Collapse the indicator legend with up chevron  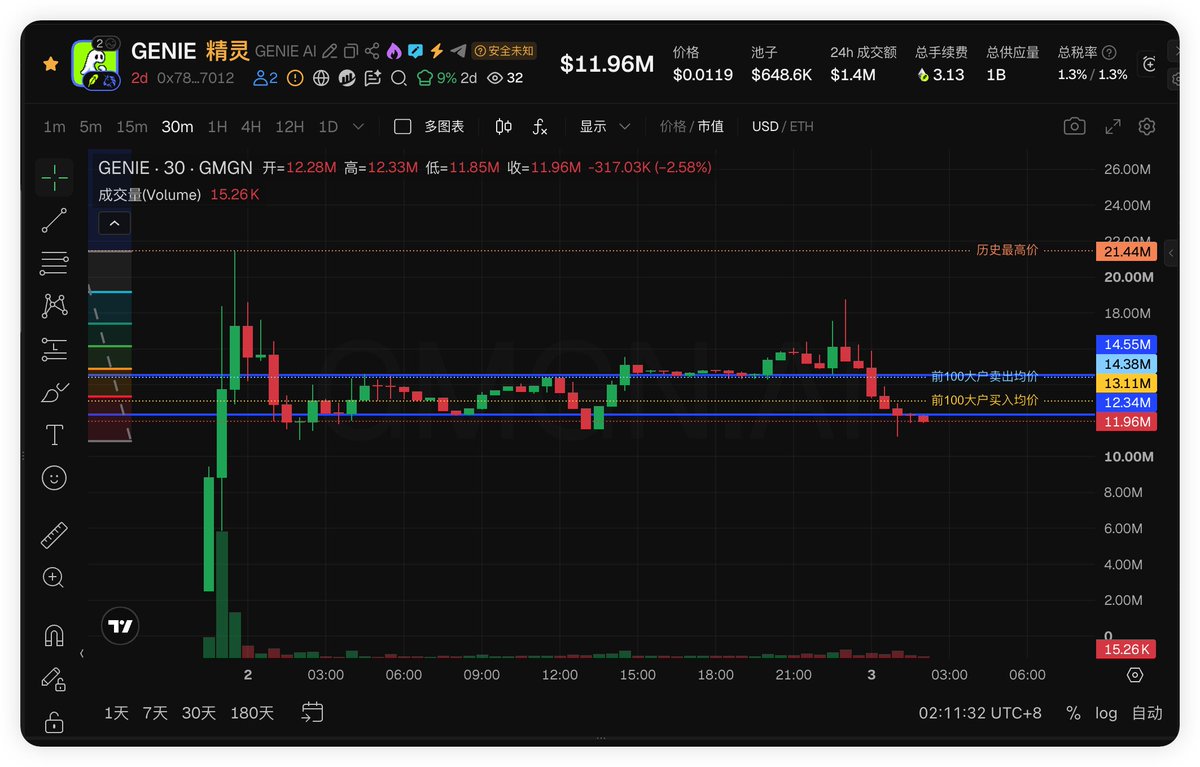(114, 223)
